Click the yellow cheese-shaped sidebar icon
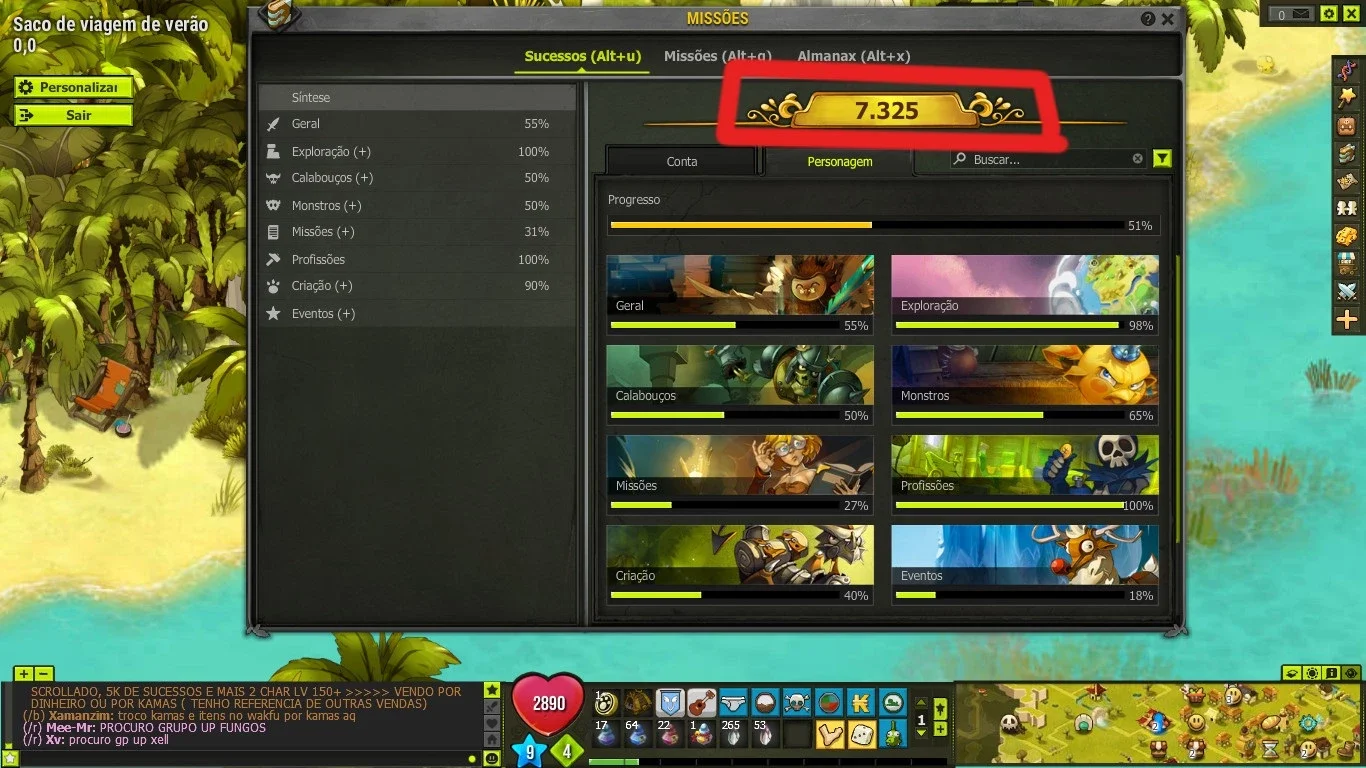The height and width of the screenshot is (768, 1366). 1347,236
